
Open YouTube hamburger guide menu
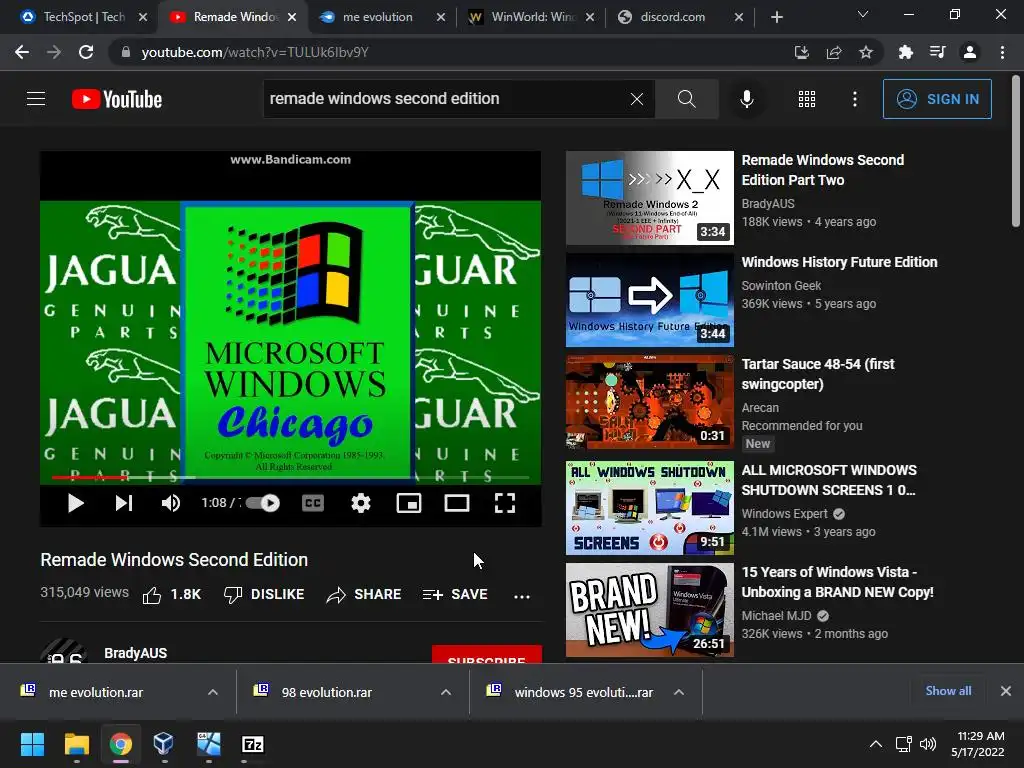(36, 99)
